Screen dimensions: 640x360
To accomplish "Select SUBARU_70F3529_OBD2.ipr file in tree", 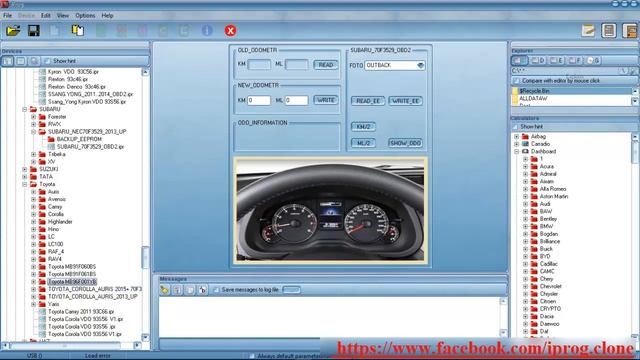I will 90,147.
